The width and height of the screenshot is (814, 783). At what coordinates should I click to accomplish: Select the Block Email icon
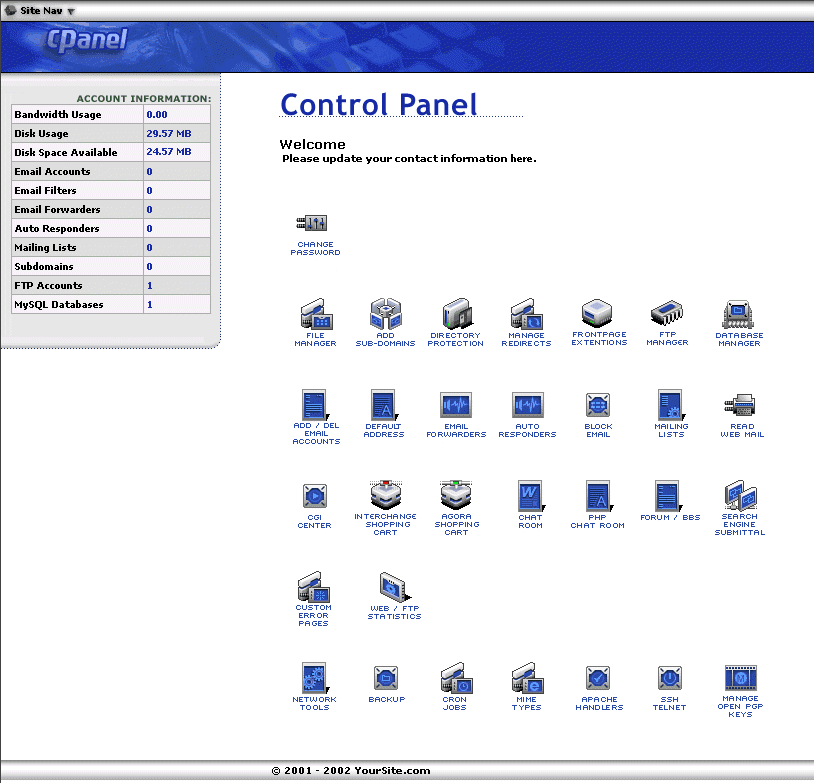pyautogui.click(x=598, y=405)
